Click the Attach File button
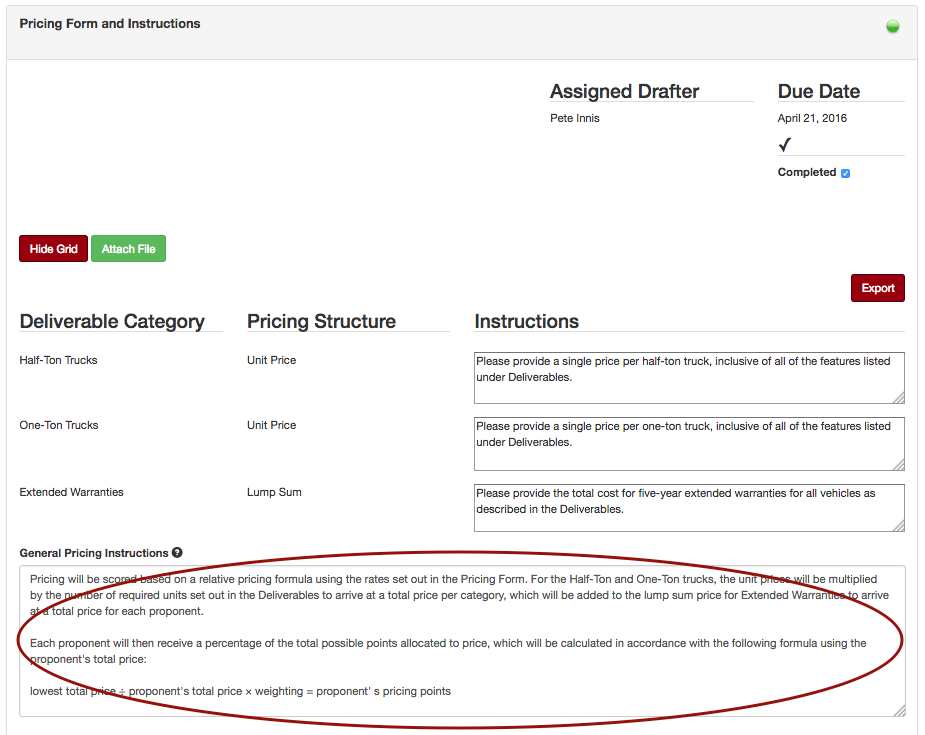This screenshot has height=735, width=925. pyautogui.click(x=128, y=248)
